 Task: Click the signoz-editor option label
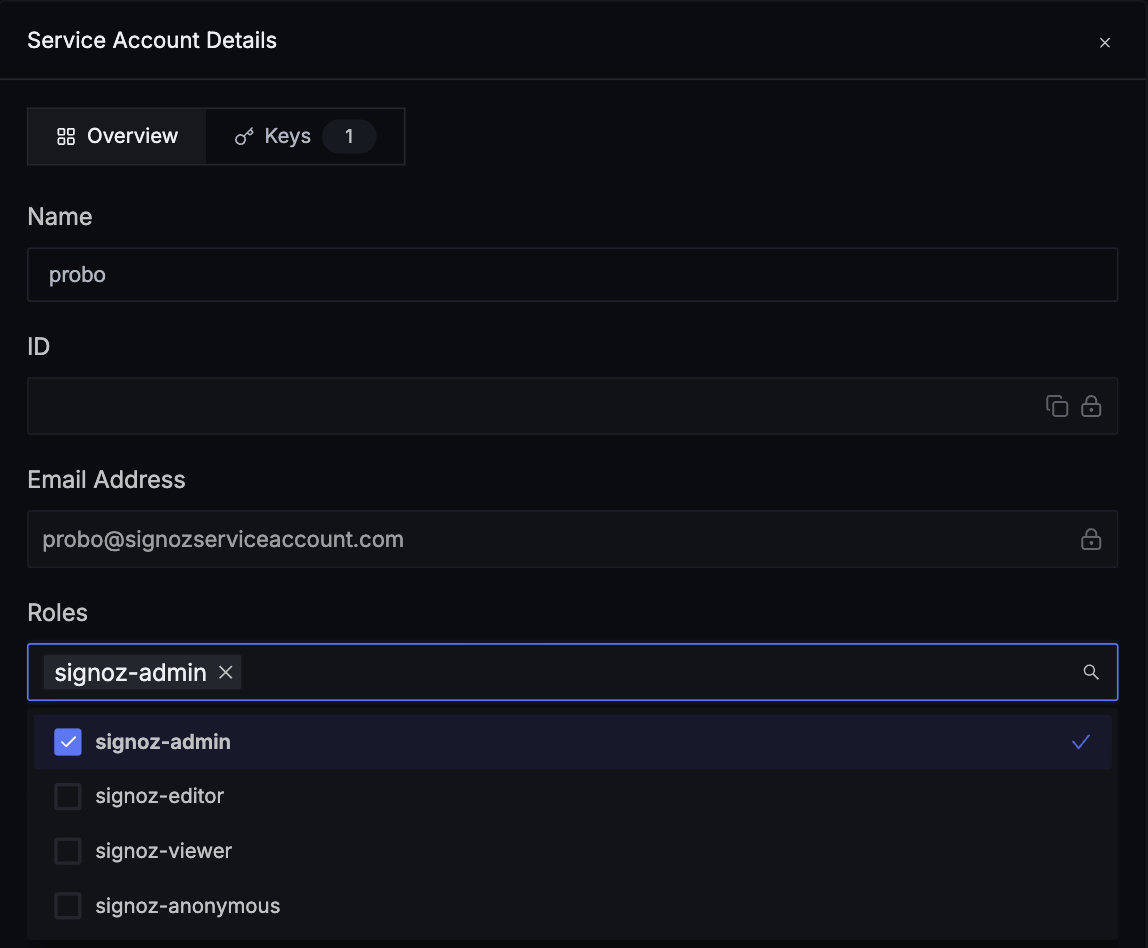pos(160,796)
